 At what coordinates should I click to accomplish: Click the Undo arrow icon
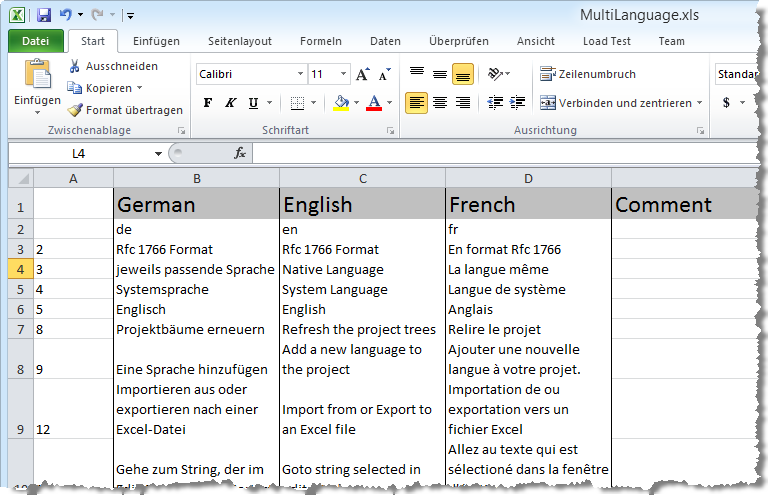click(x=66, y=15)
